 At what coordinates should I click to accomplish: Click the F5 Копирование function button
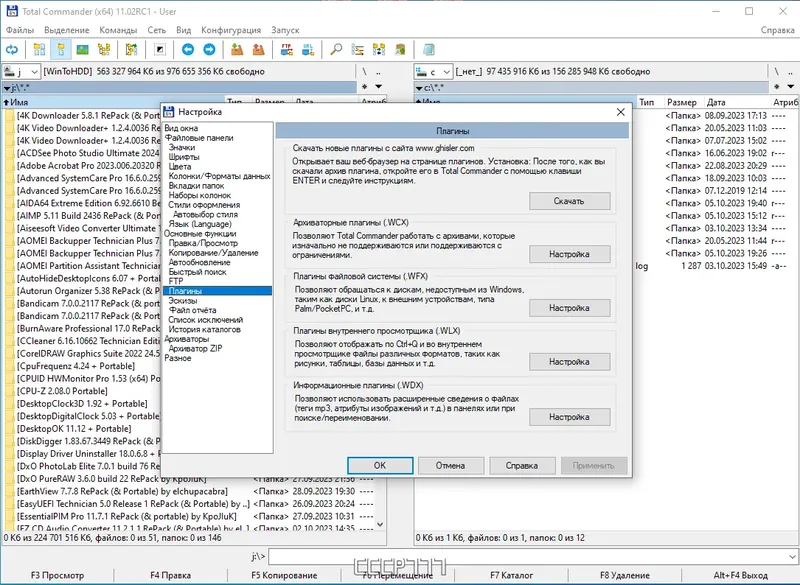click(x=284, y=576)
